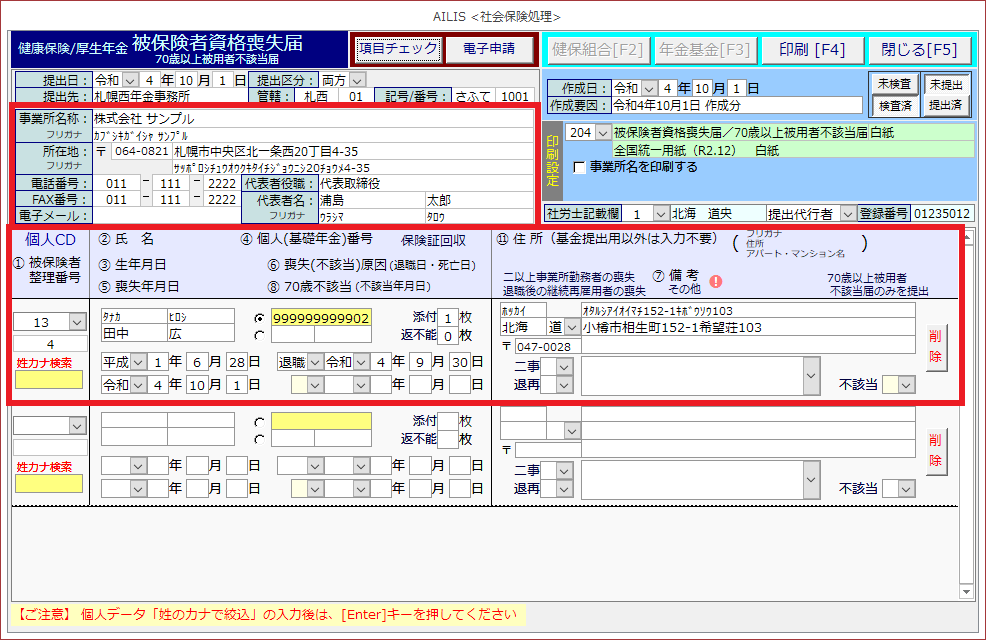Click the 項目チェック button
The image size is (986, 640).
398,48
